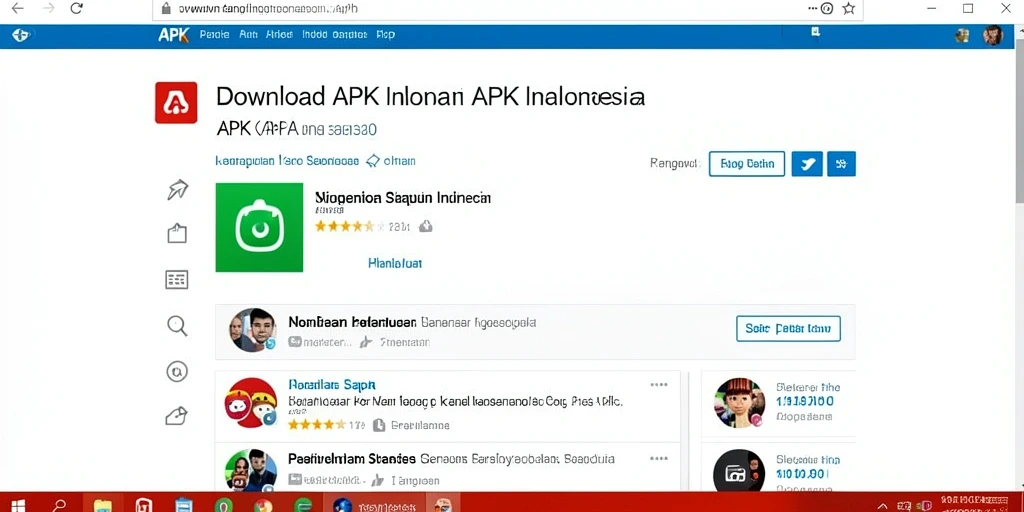The width and height of the screenshot is (1024, 512).
Task: Click the folder sidebar icon
Action: tap(177, 234)
